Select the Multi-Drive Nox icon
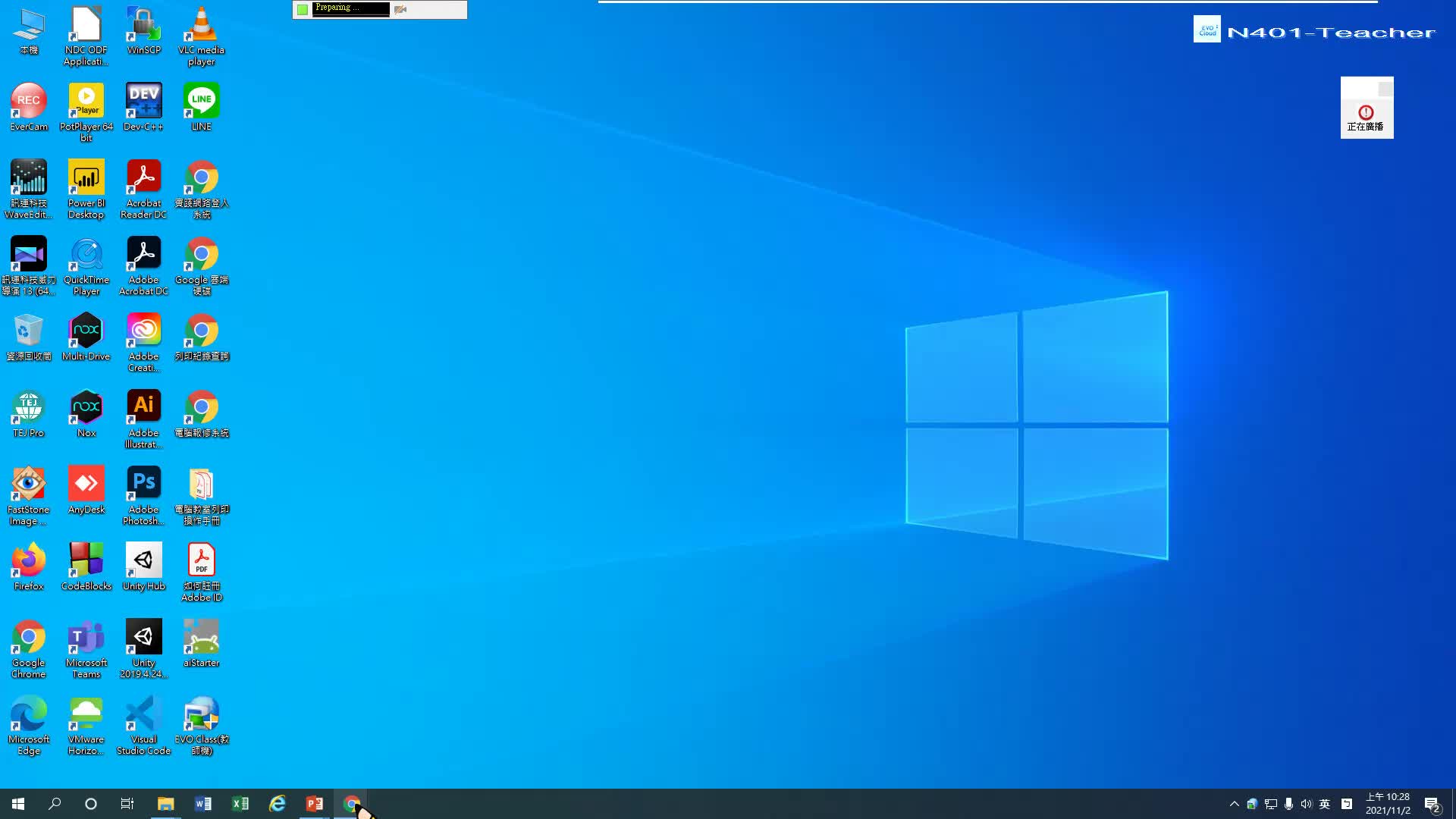Screen dimensions: 1456x819 click(86, 337)
